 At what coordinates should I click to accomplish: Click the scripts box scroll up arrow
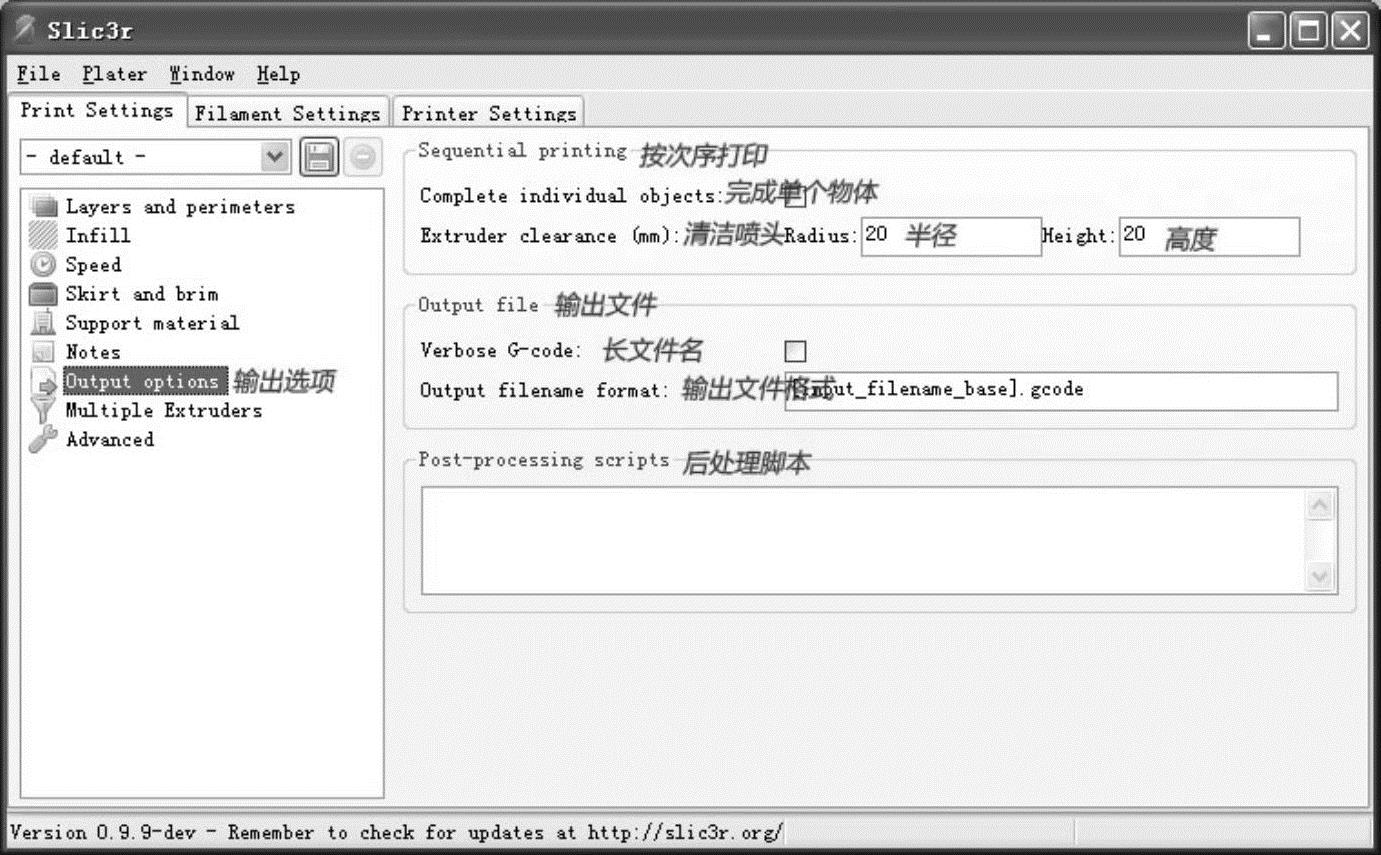(1320, 506)
